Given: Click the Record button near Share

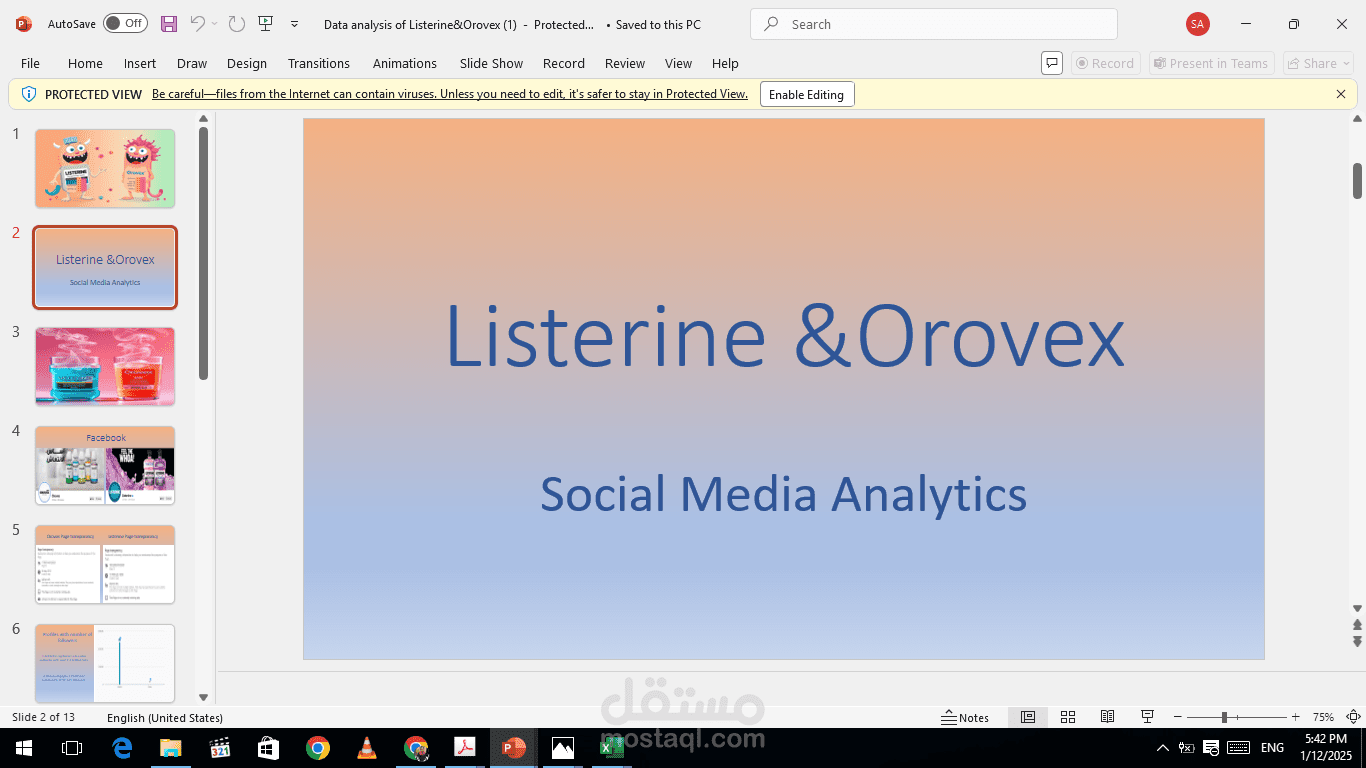Looking at the screenshot, I should [x=1105, y=63].
